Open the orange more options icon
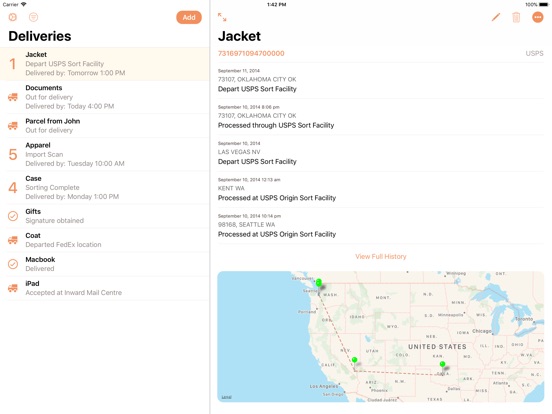The image size is (552, 414). point(538,17)
